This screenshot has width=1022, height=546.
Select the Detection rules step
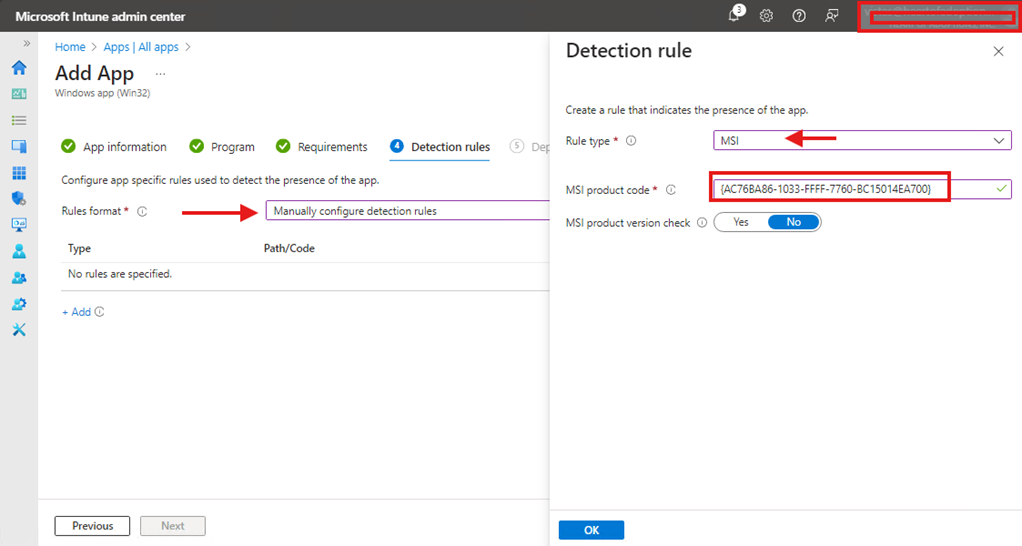click(x=440, y=147)
